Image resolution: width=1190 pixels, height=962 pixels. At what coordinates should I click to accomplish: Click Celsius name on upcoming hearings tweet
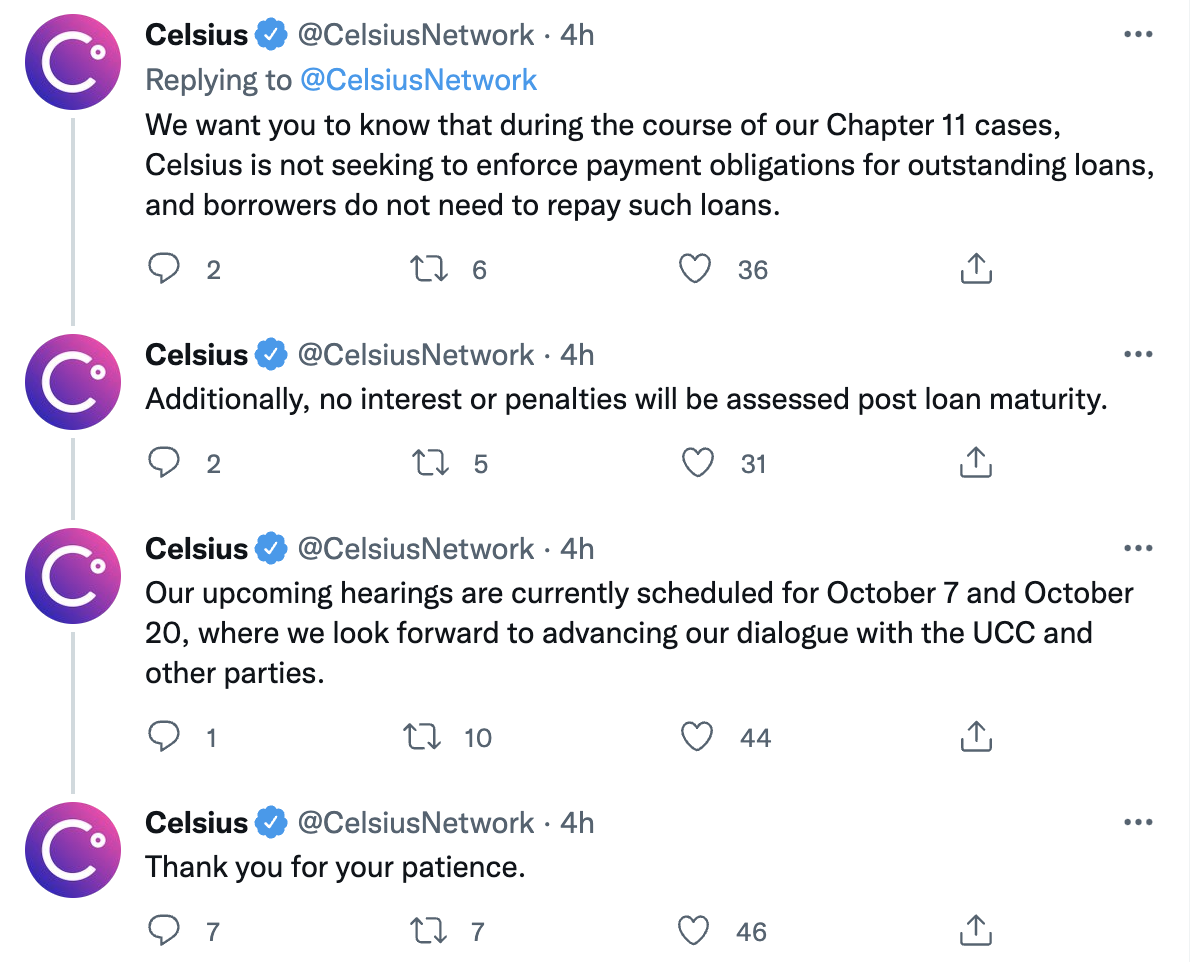197,549
